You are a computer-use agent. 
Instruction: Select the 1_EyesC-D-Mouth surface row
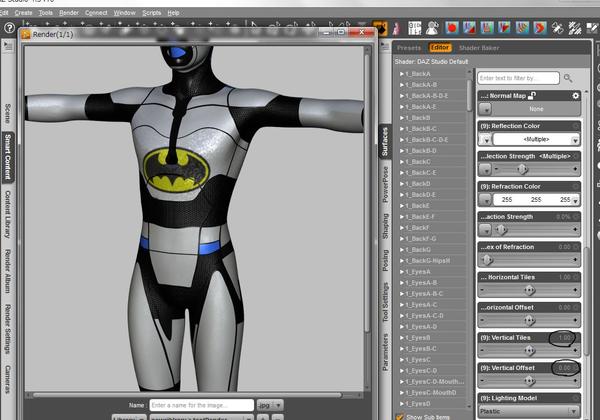[434, 382]
